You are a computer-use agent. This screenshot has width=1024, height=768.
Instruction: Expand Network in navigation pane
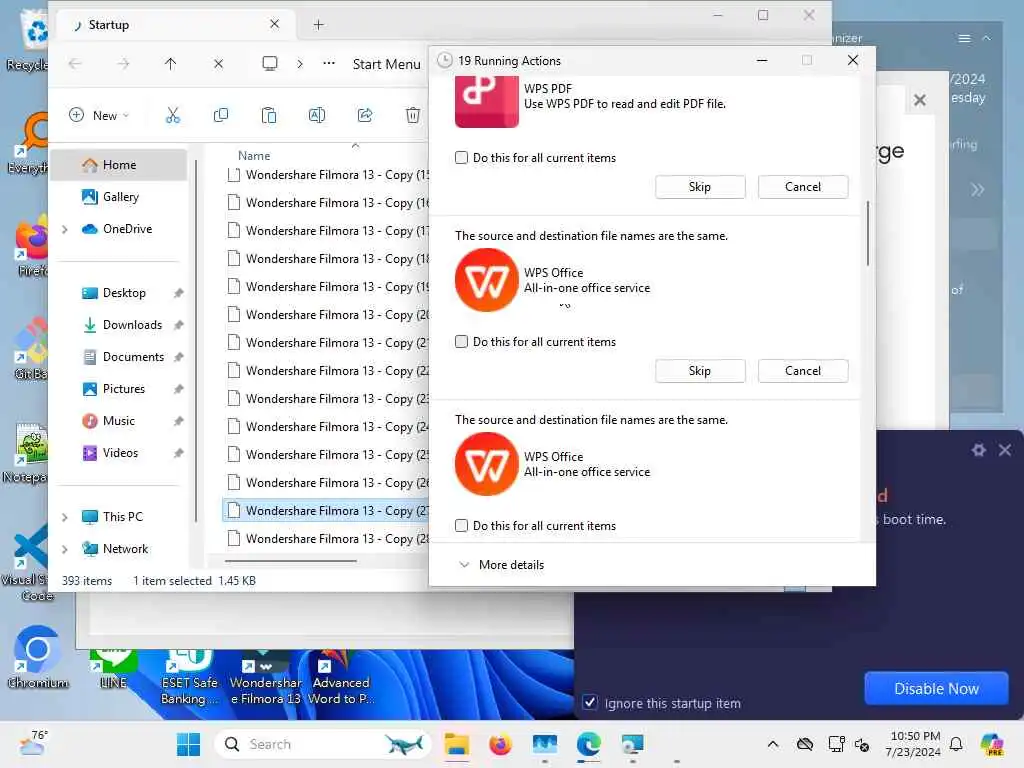coord(65,549)
